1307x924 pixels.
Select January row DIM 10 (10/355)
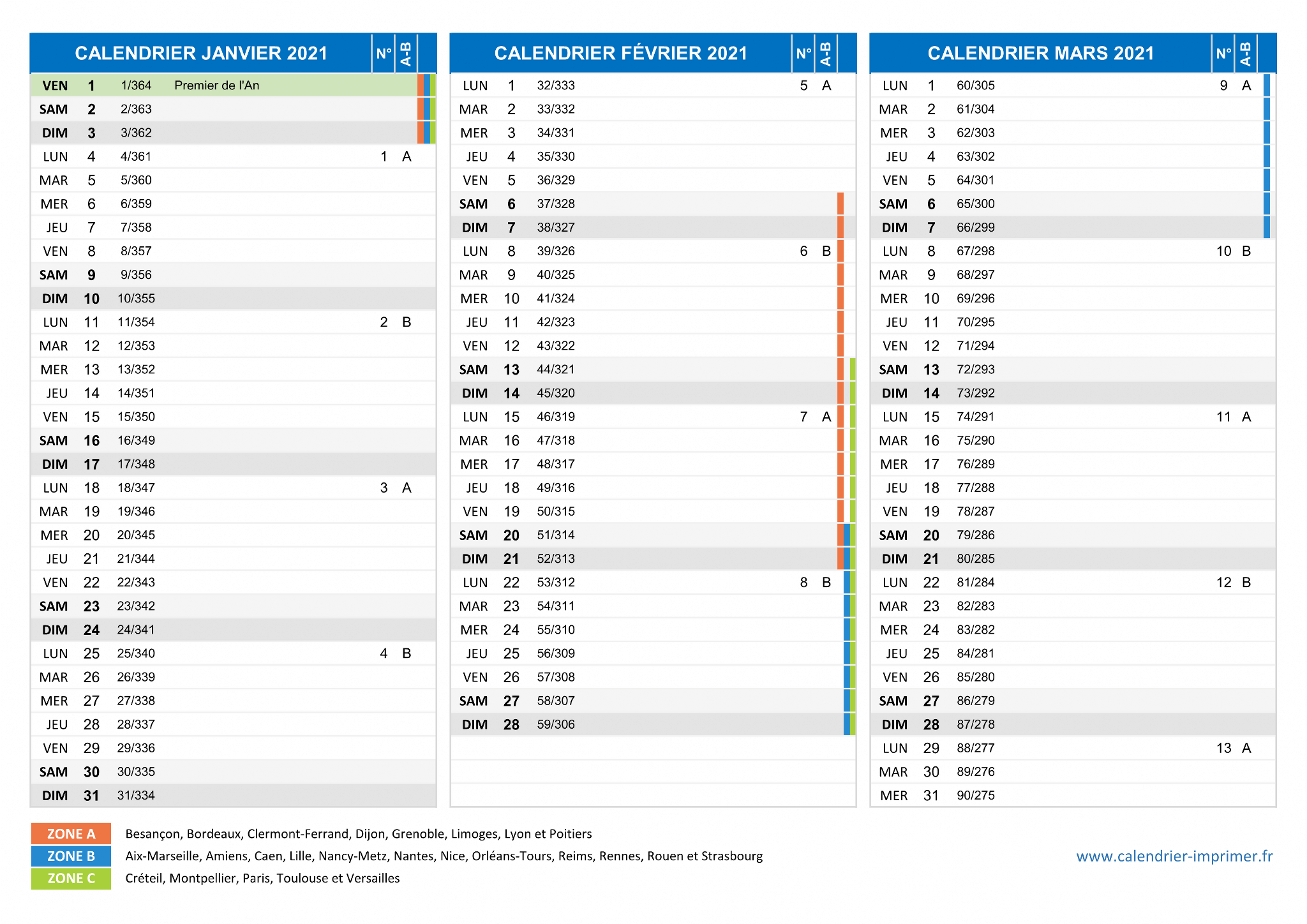[234, 299]
